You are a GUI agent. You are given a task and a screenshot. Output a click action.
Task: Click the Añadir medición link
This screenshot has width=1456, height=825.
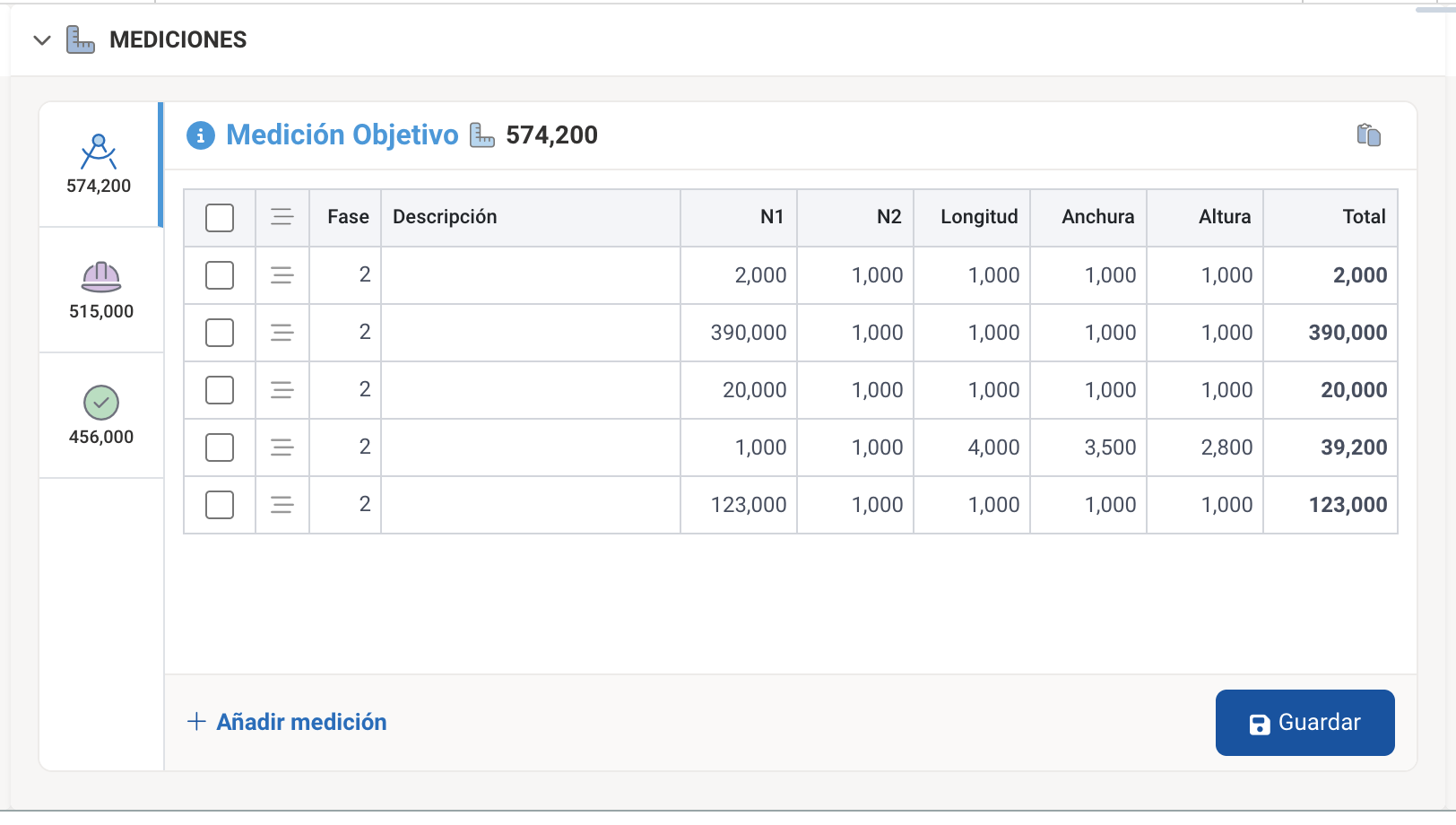(287, 722)
